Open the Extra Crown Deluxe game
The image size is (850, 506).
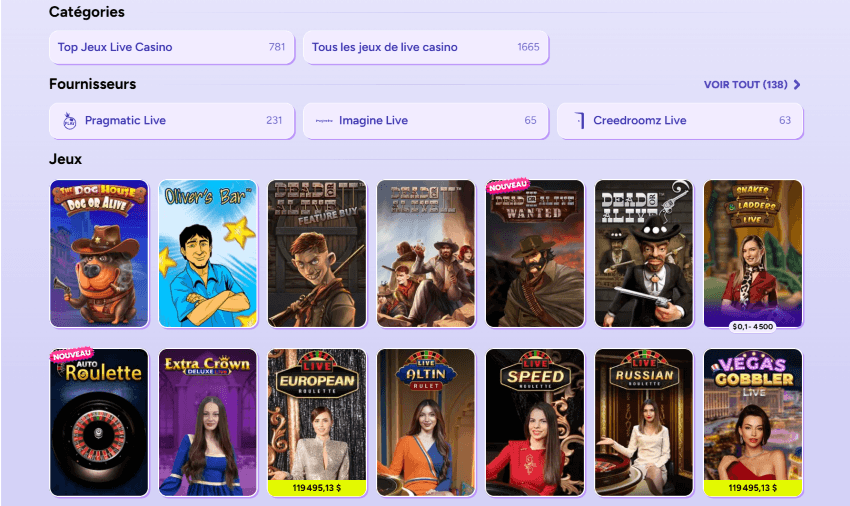[208, 422]
